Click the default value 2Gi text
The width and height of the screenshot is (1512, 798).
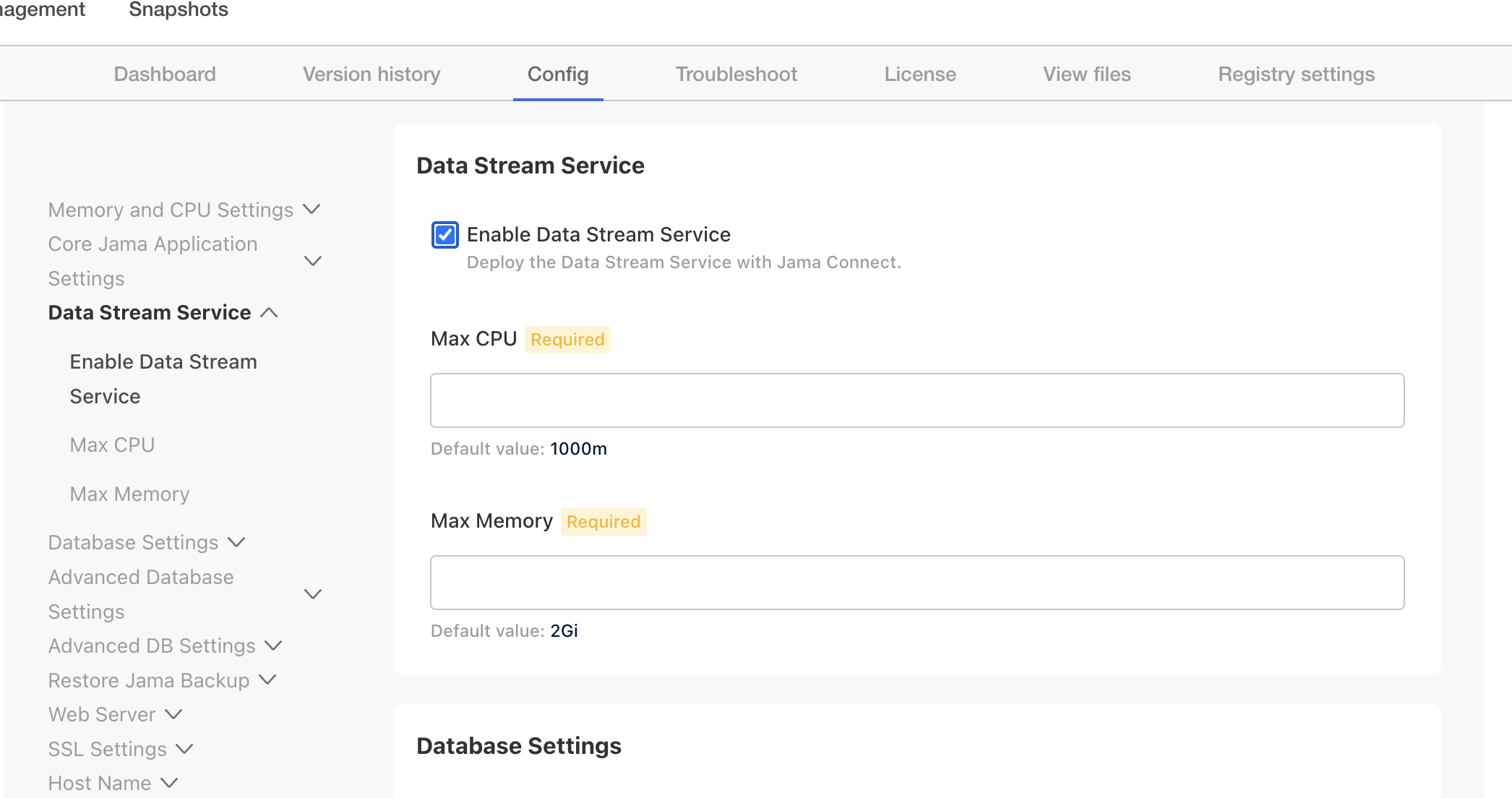(x=564, y=631)
